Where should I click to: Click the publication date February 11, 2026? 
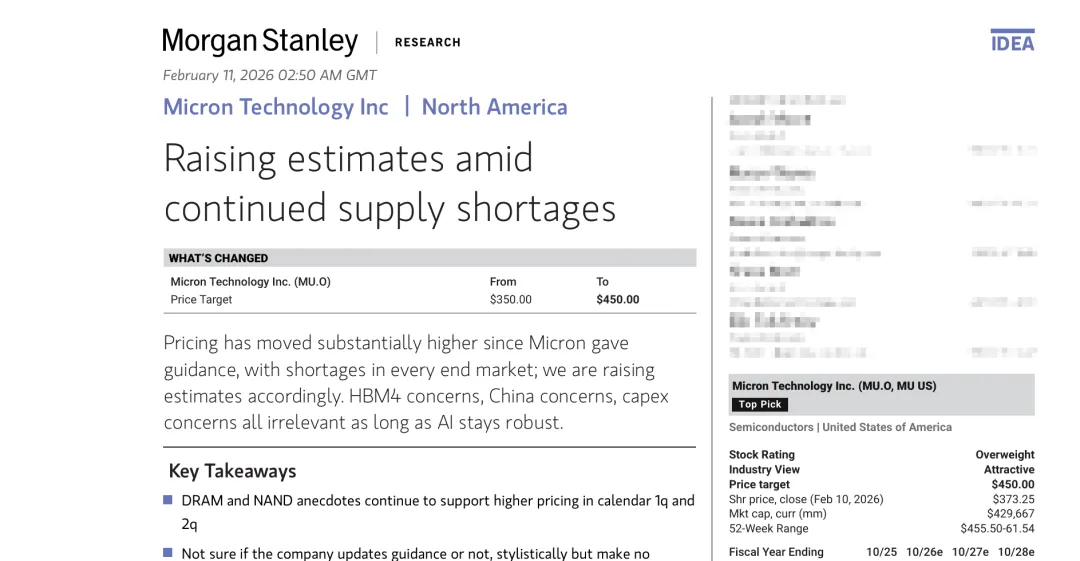coord(269,75)
